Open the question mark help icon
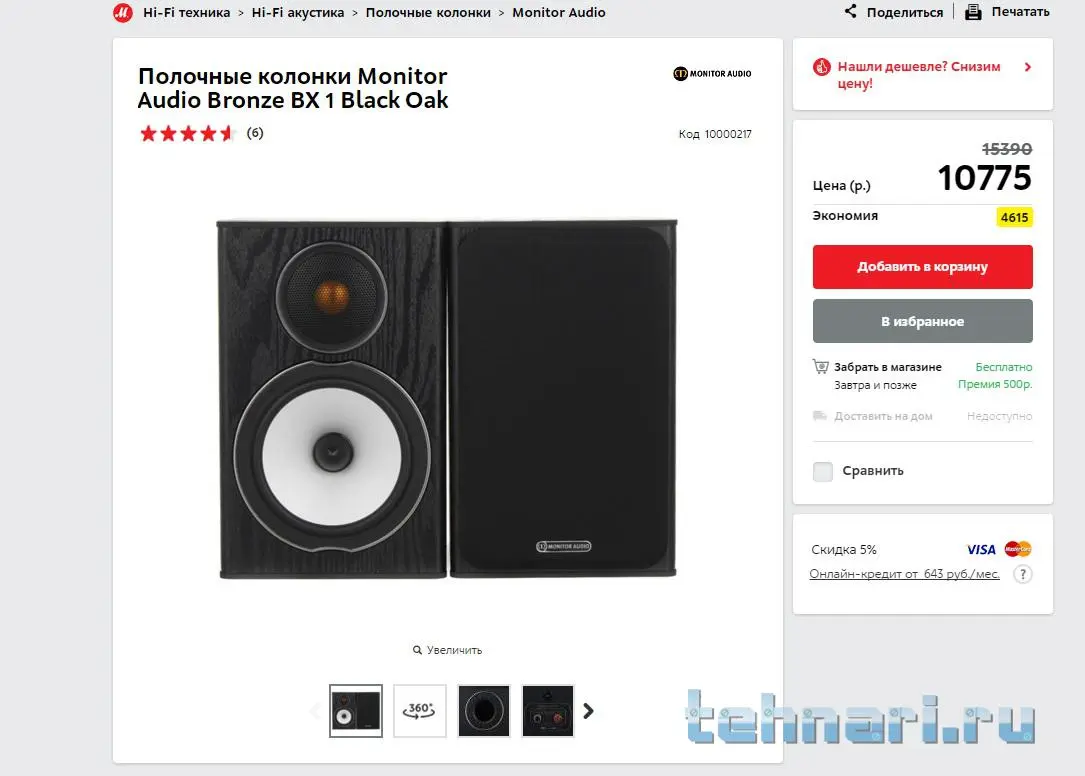Image resolution: width=1085 pixels, height=776 pixels. pos(1023,574)
